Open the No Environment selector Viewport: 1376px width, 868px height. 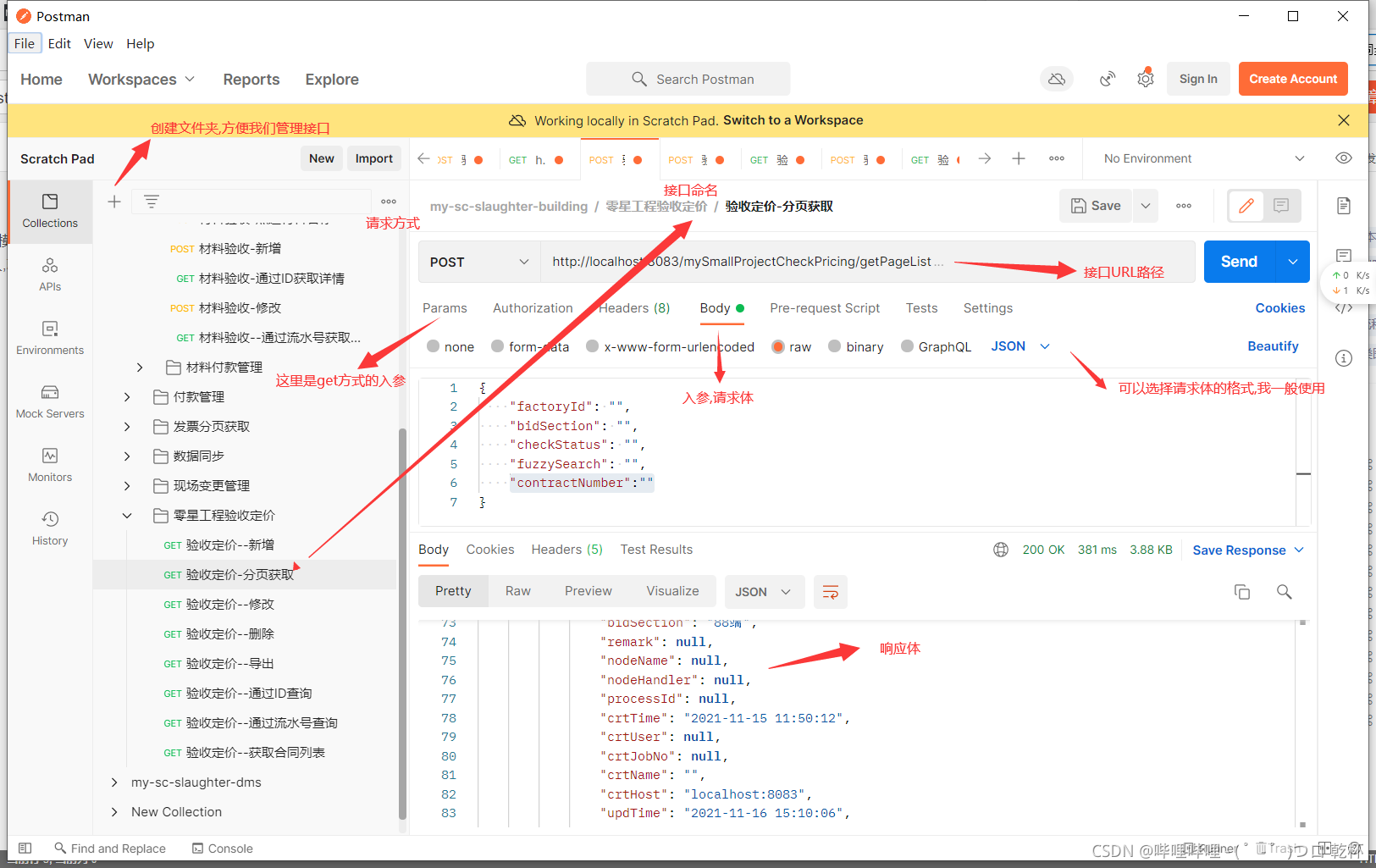pos(1204,158)
